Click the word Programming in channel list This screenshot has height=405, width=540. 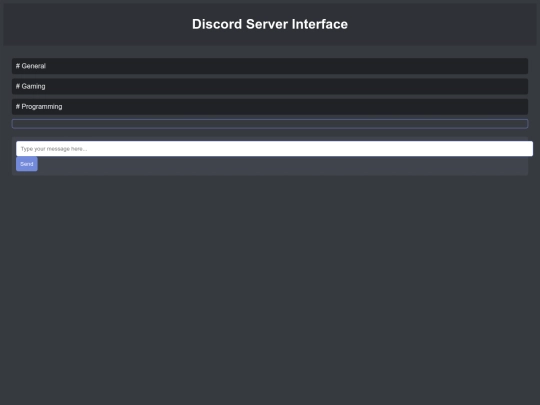tap(42, 106)
